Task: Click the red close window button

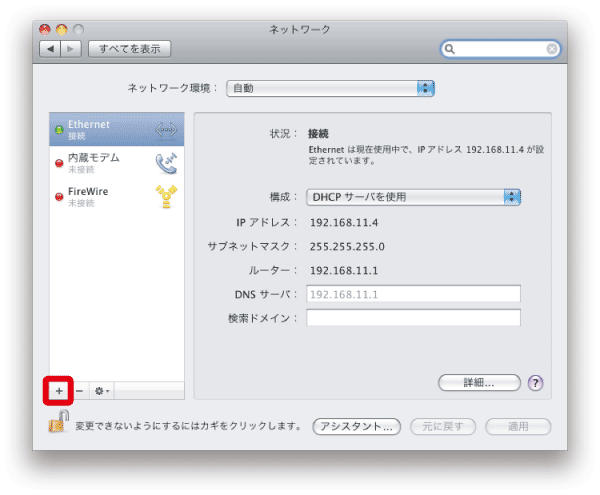Action: 45,29
